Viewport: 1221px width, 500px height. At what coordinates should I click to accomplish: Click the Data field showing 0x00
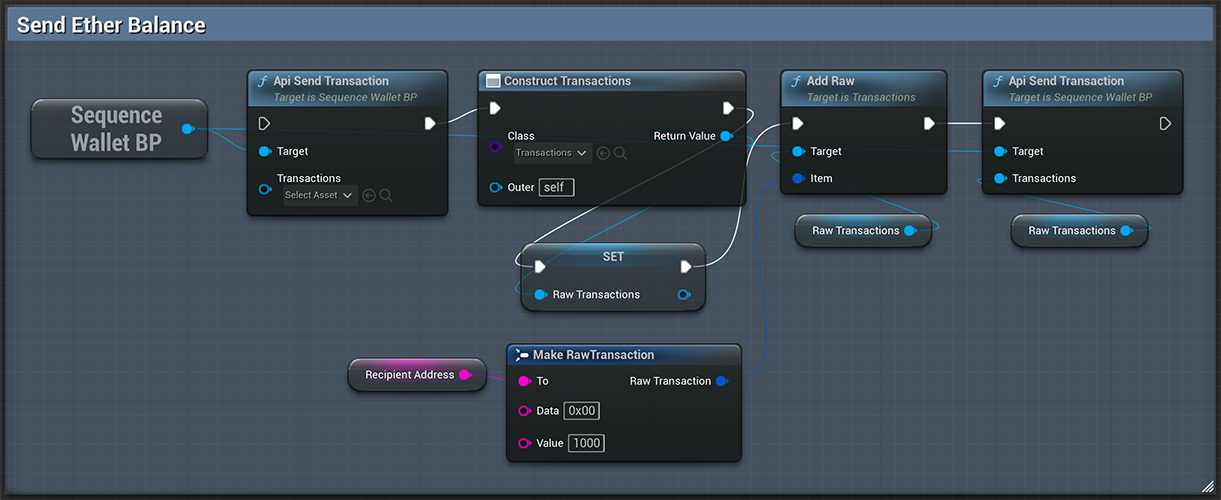[581, 411]
